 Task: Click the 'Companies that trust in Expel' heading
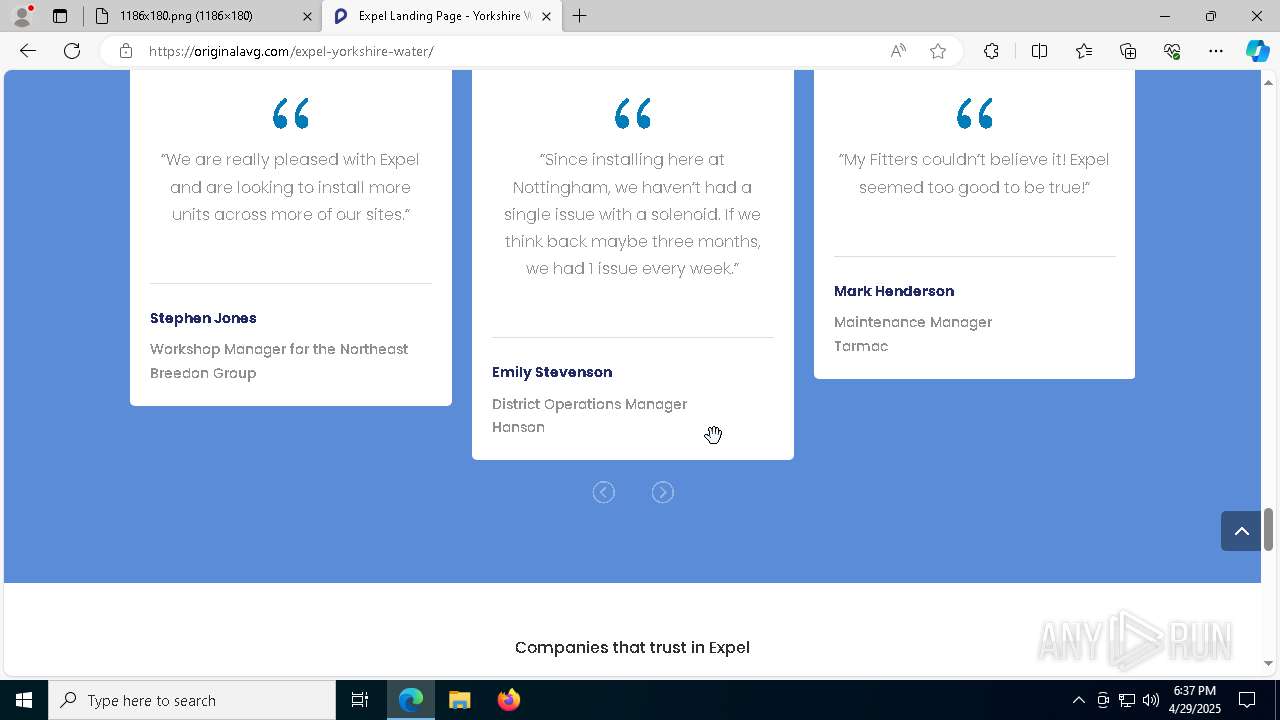coord(632,647)
